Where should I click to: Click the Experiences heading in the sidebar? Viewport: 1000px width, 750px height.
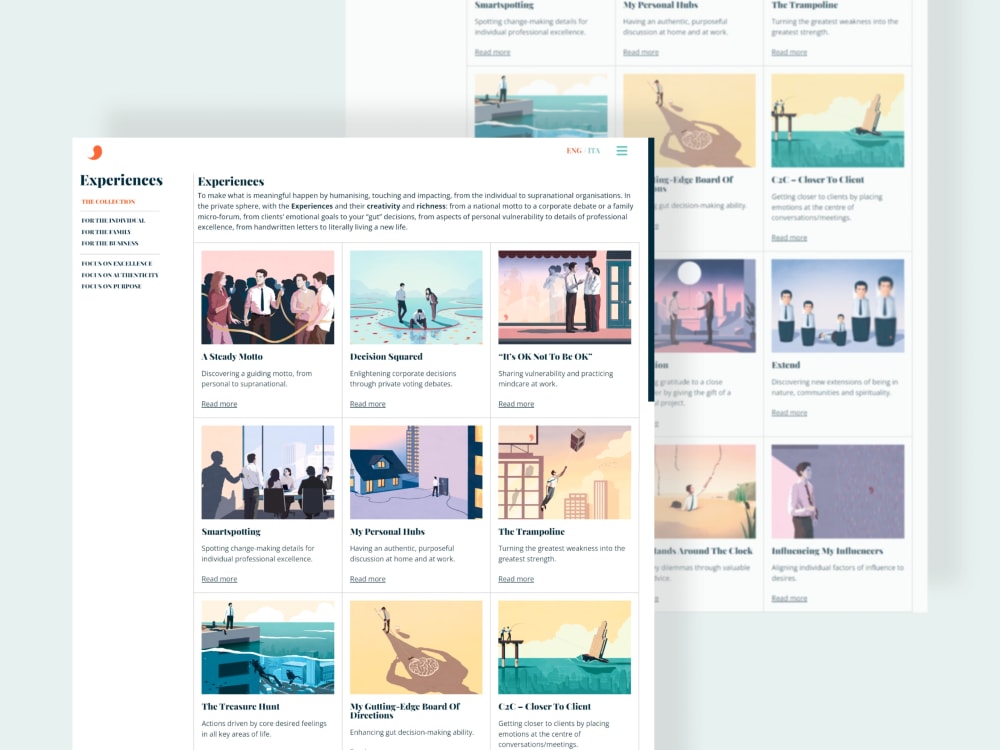[121, 180]
